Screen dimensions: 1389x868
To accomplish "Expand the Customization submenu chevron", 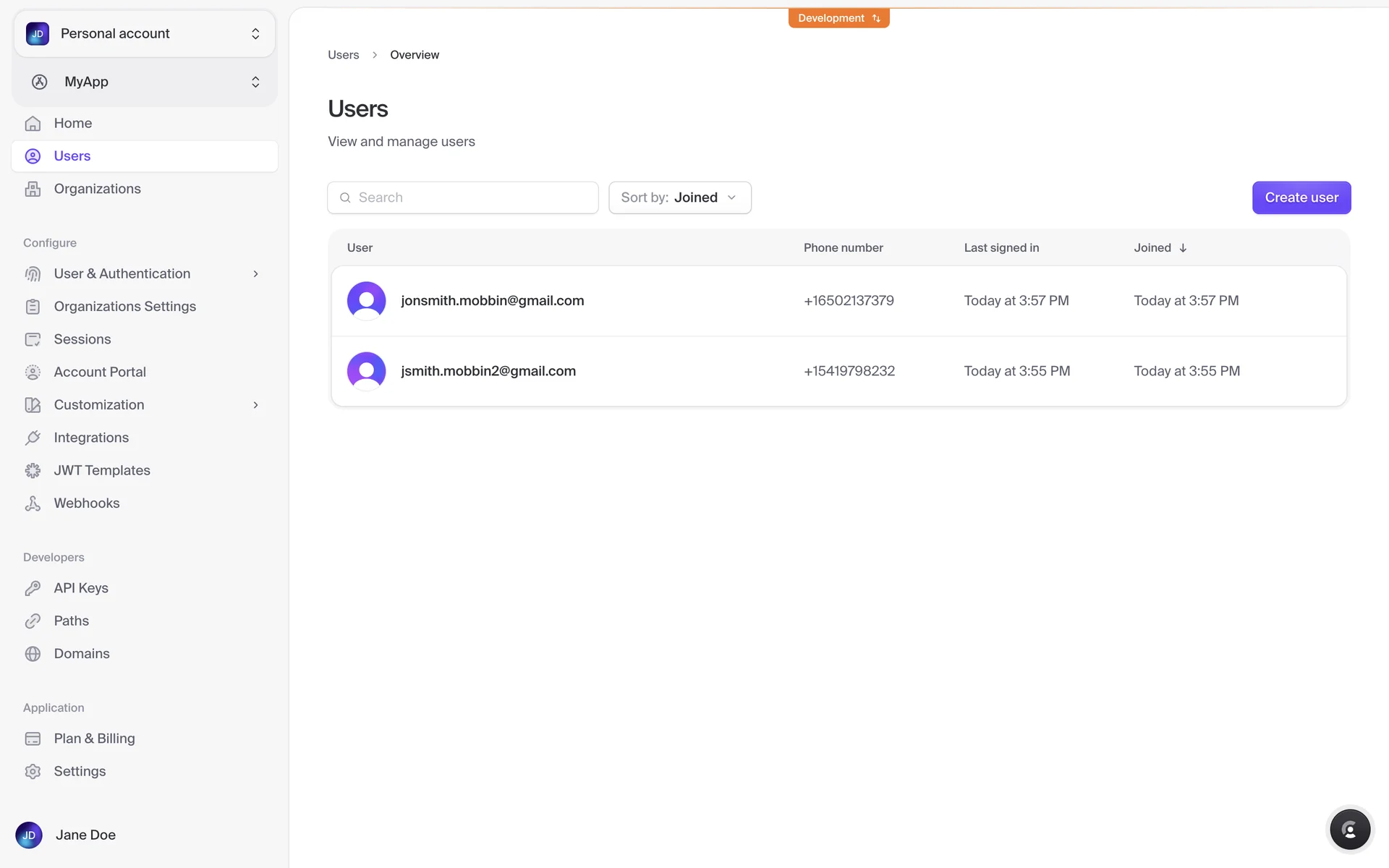I will pyautogui.click(x=255, y=405).
